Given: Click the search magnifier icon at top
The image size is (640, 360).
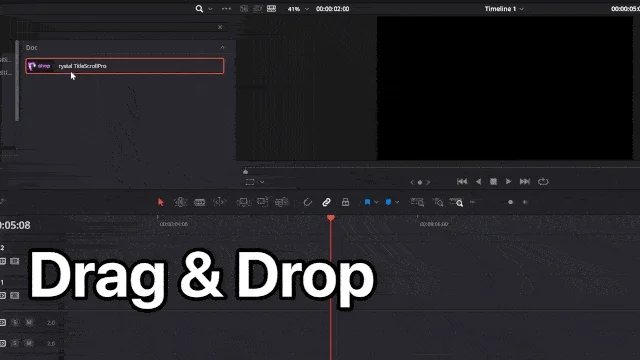Looking at the screenshot, I should 199,9.
